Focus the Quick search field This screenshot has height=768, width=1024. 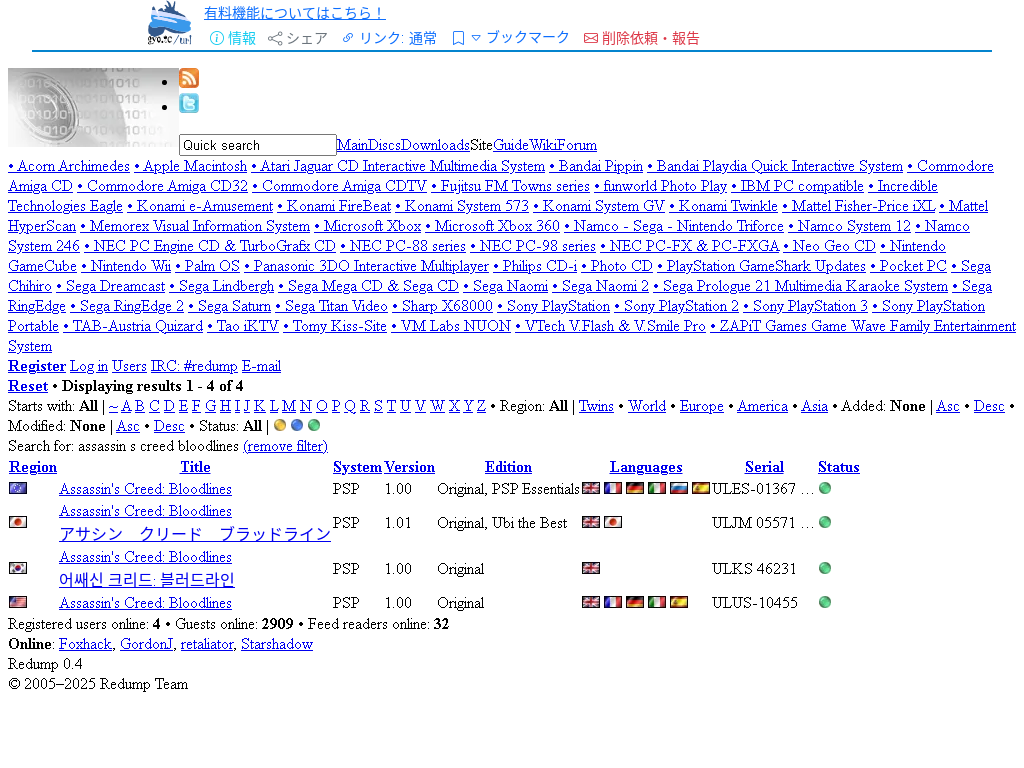[258, 145]
